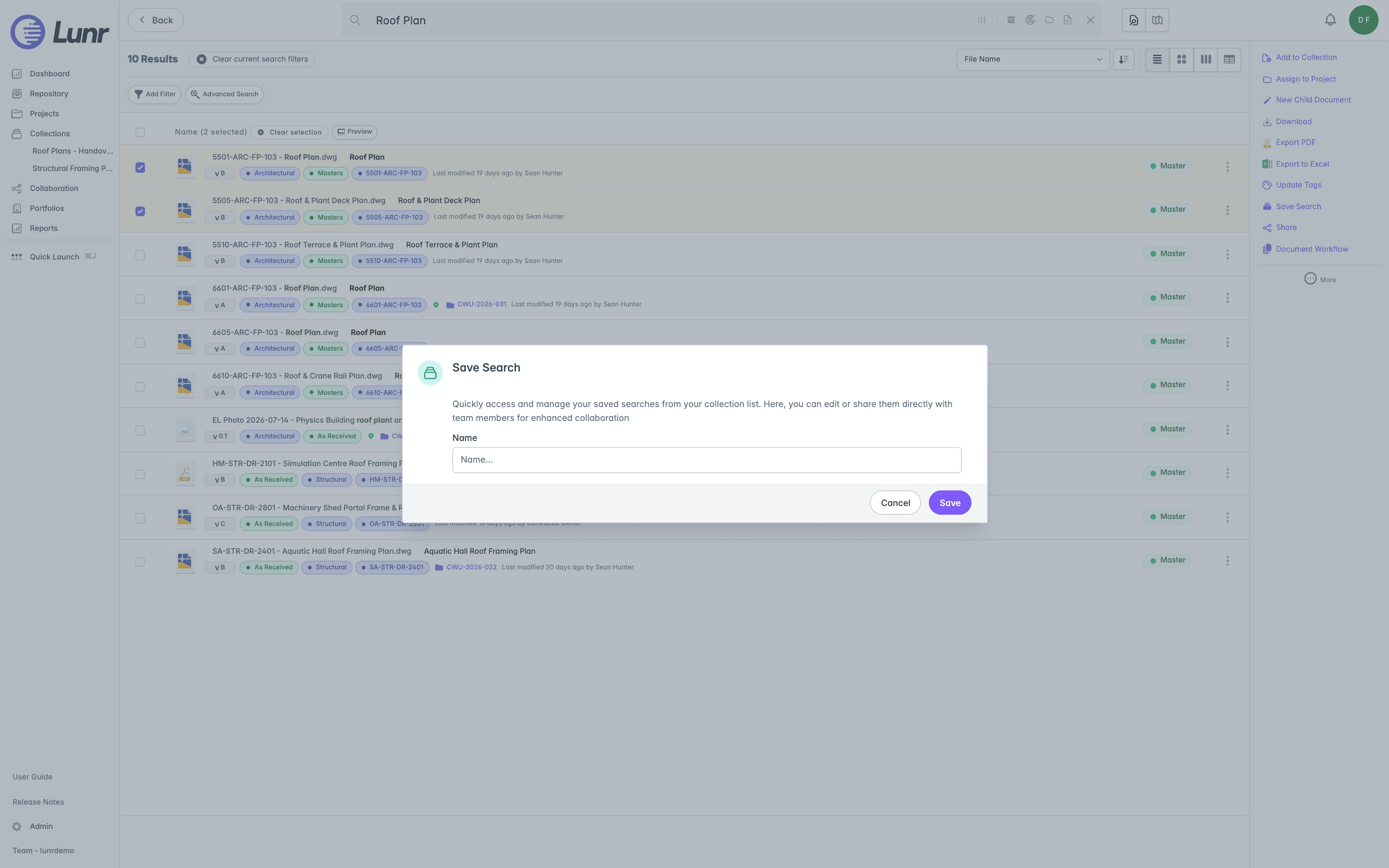Screen dimensions: 1389x868
Task: Check 6610-ARC-FP-103 Crane Rail Plan checkbox
Action: pos(140,386)
